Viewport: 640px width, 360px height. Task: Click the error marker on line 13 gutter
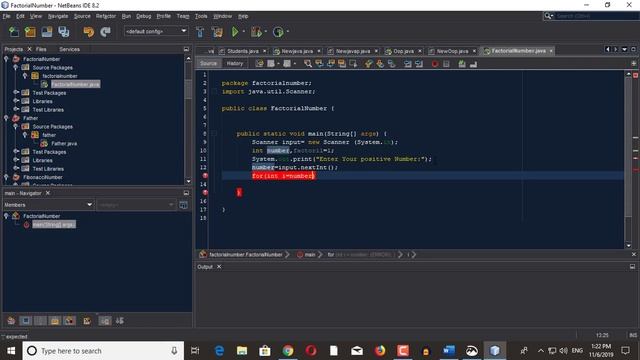tap(205, 176)
